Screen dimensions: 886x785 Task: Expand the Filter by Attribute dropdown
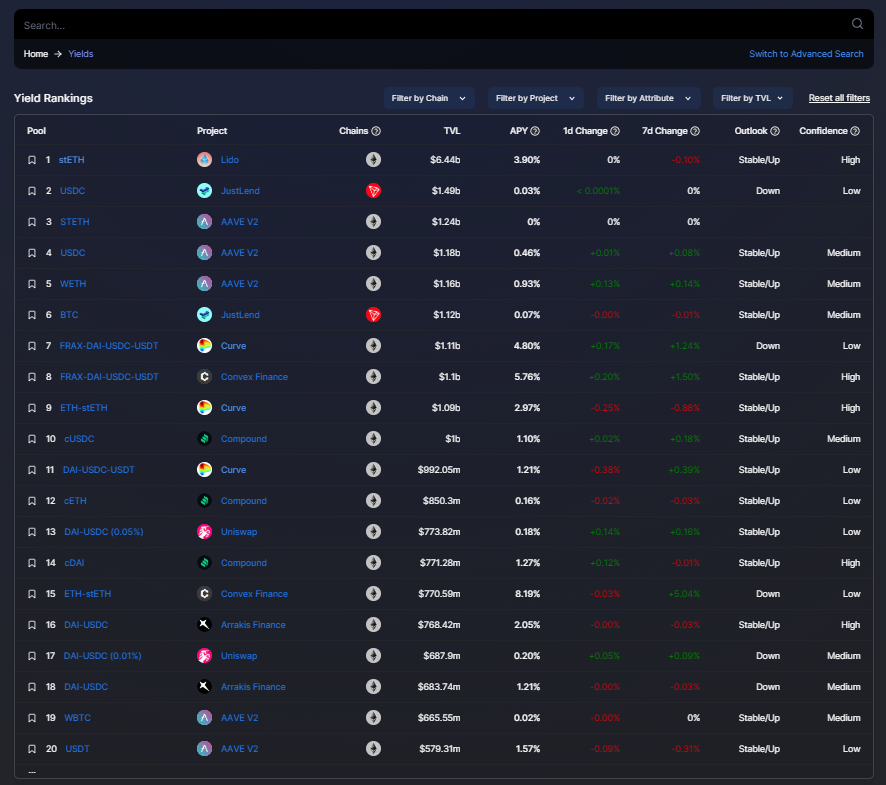648,98
